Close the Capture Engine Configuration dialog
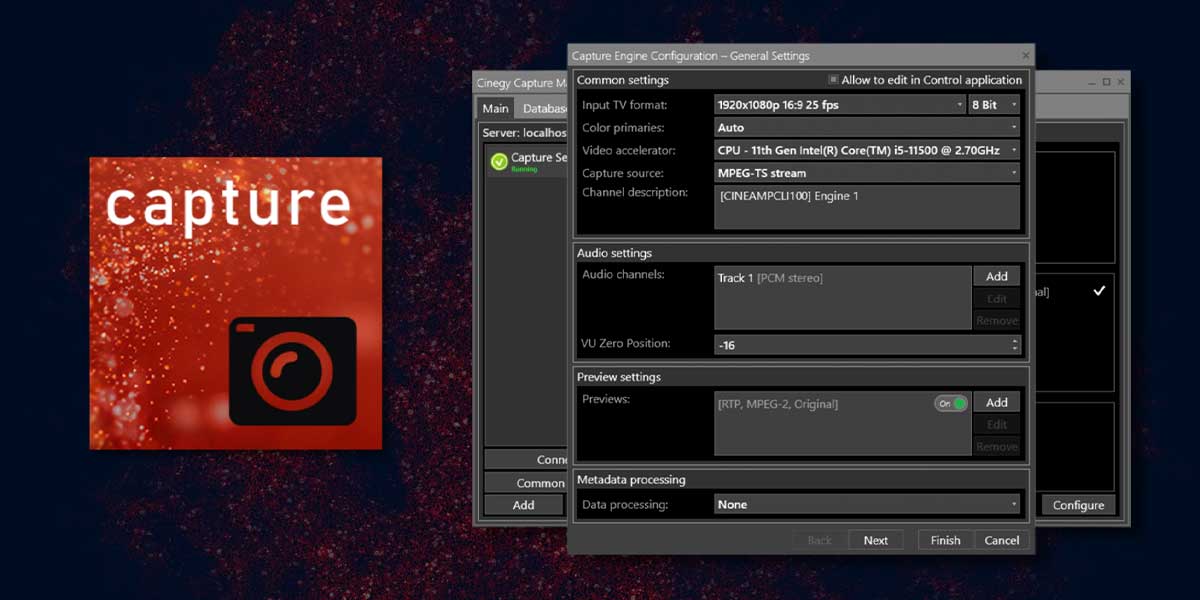The image size is (1200, 600). tap(1025, 56)
